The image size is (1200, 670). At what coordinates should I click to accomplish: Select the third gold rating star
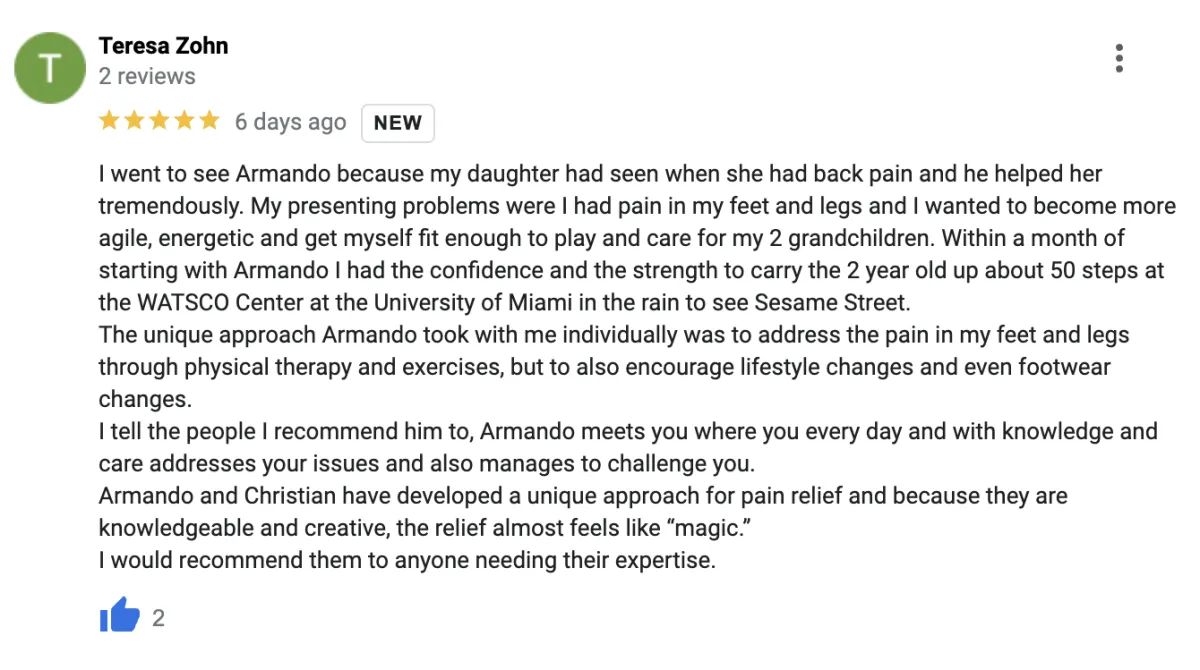pos(159,121)
